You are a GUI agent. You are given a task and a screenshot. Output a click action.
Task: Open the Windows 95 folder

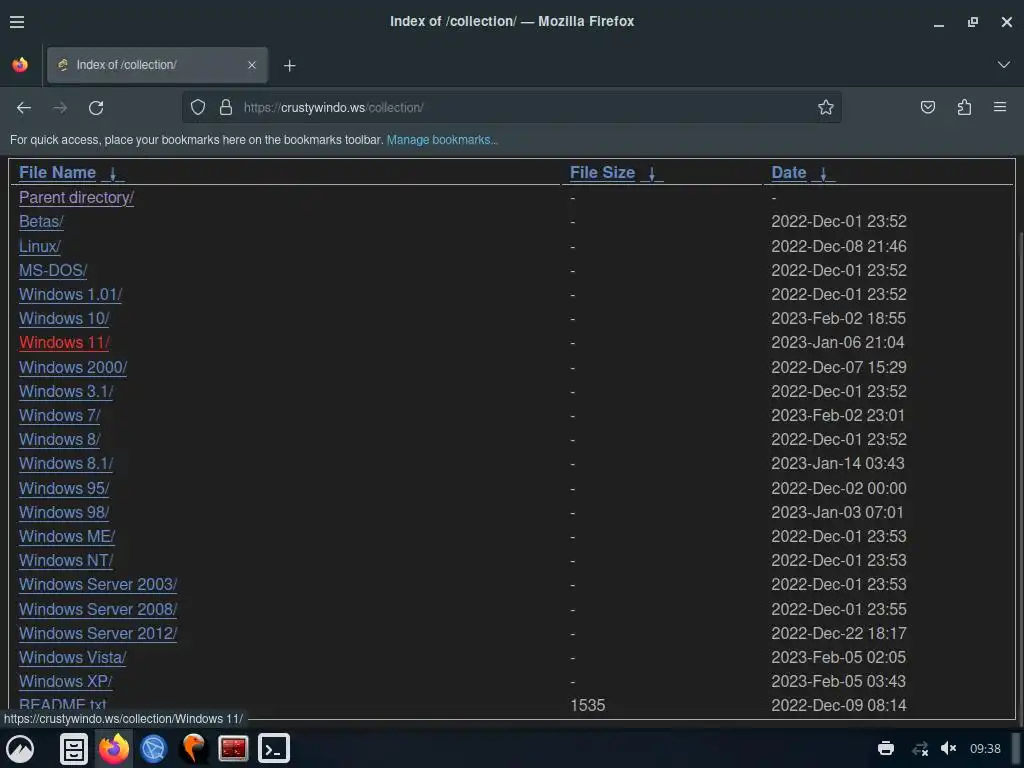tap(64, 488)
